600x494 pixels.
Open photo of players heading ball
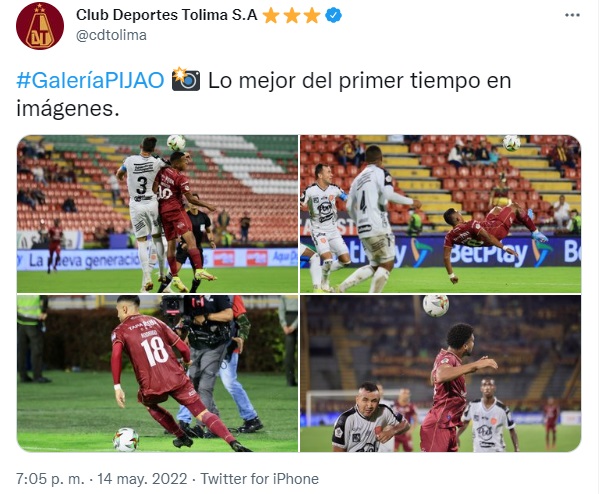click(157, 214)
